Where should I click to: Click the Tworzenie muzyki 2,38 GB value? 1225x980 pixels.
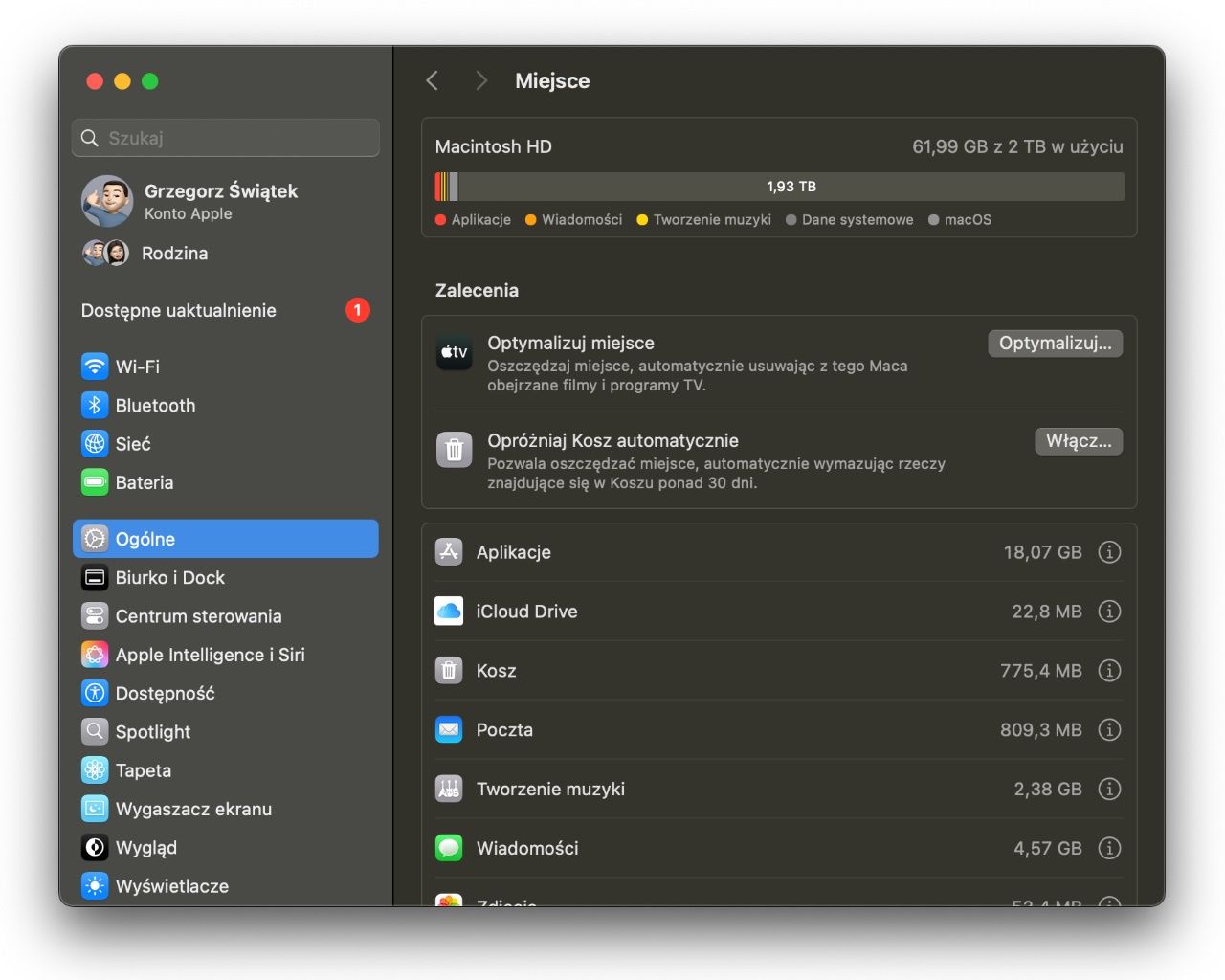(1048, 789)
